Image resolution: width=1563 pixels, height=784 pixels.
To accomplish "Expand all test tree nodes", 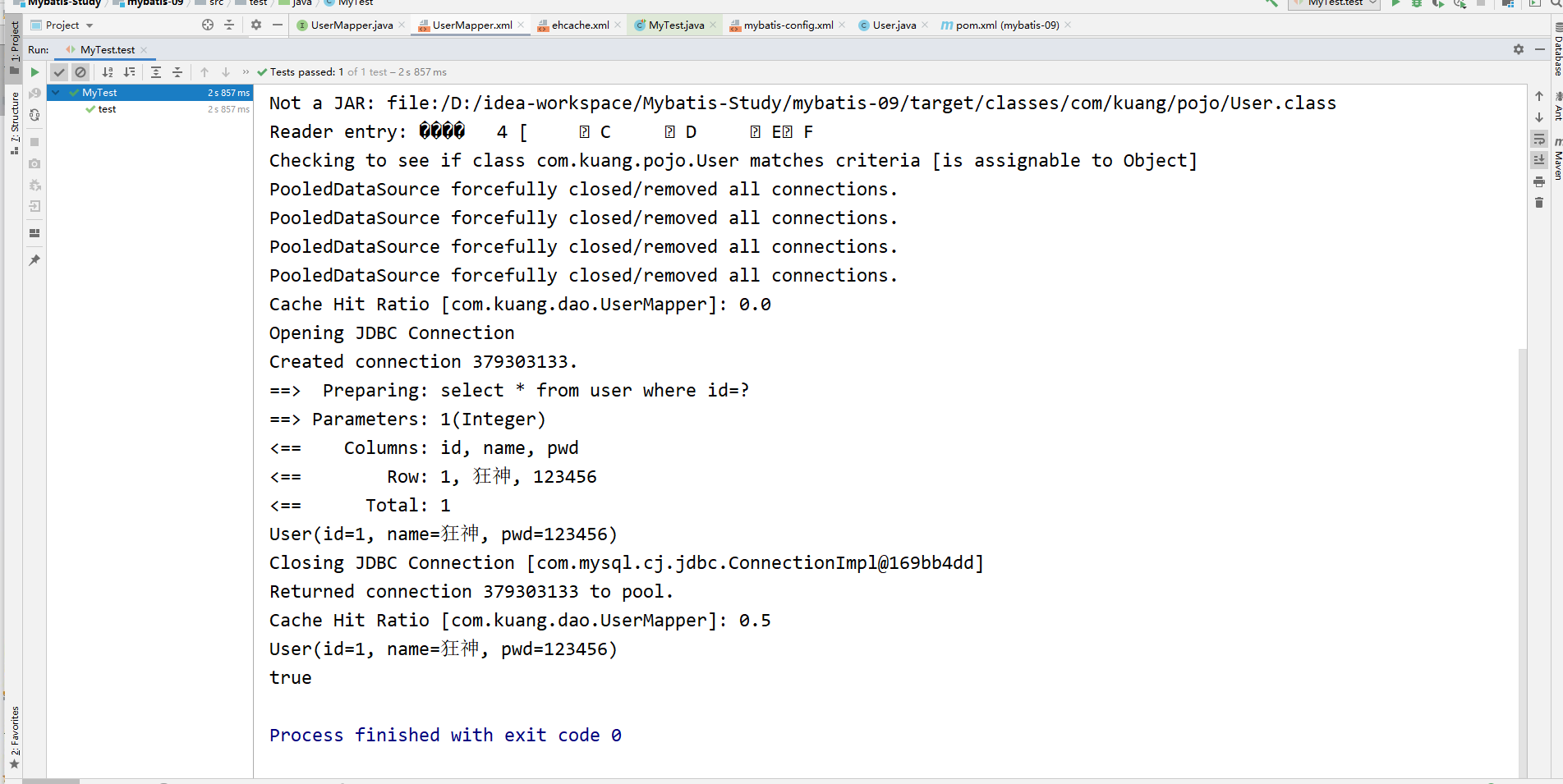I will [x=156, y=72].
